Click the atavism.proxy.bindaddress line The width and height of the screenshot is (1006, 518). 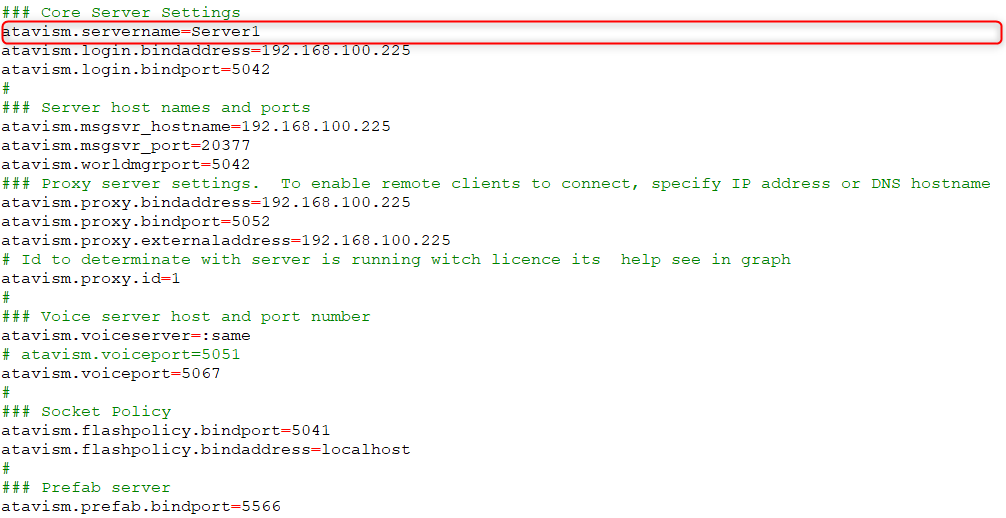[x=205, y=203]
